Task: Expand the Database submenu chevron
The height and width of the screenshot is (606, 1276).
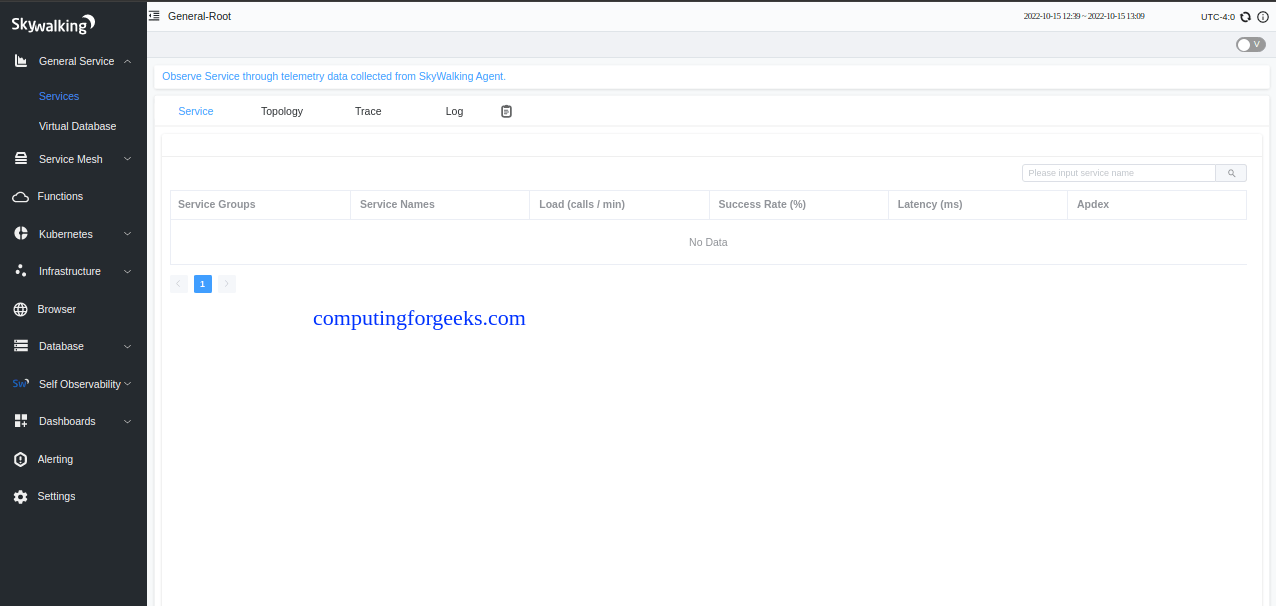Action: click(x=128, y=346)
